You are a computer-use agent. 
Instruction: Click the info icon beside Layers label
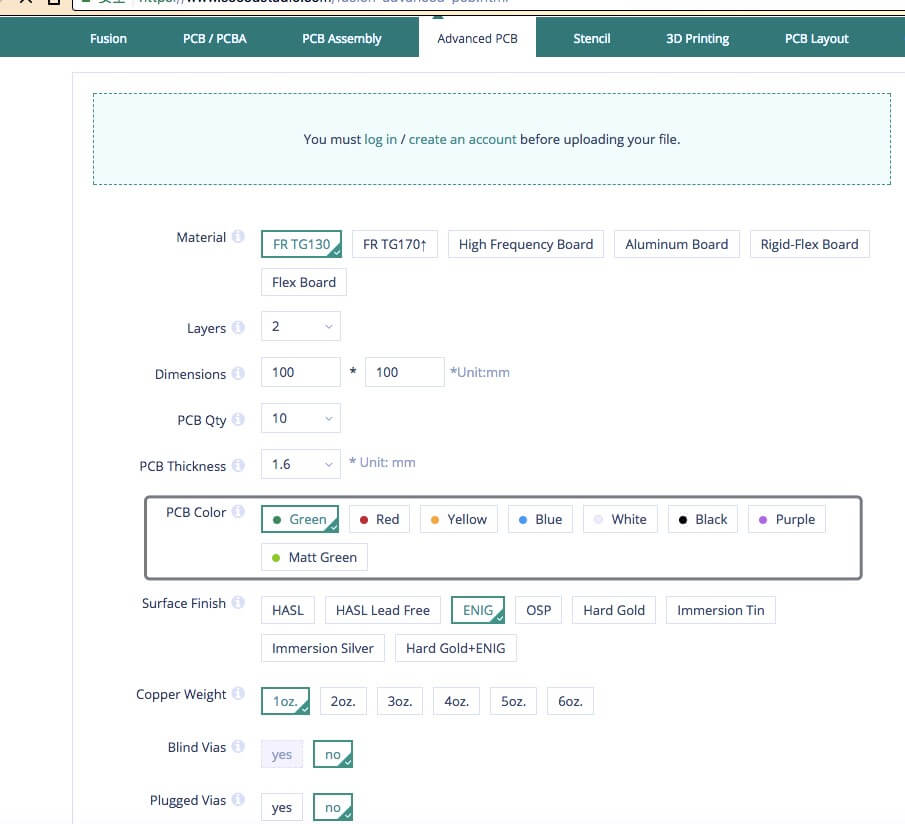(238, 328)
